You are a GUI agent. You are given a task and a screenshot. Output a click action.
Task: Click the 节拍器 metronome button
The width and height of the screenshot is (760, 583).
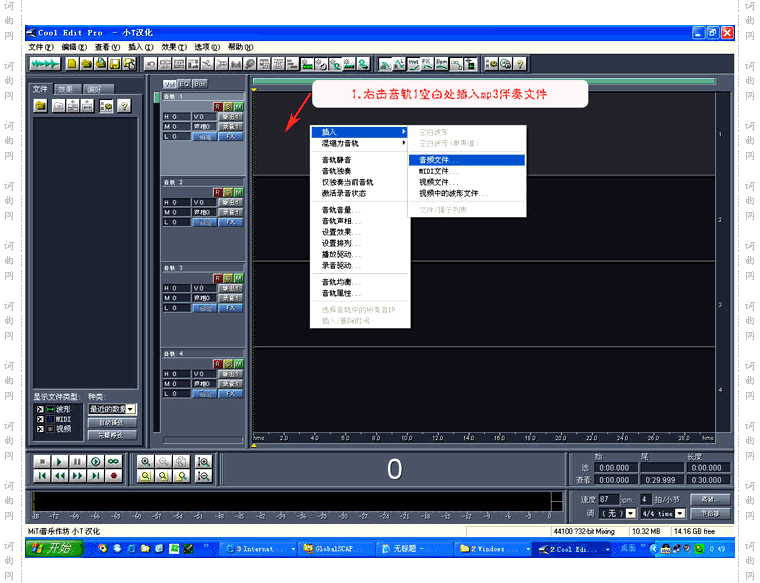coord(710,513)
